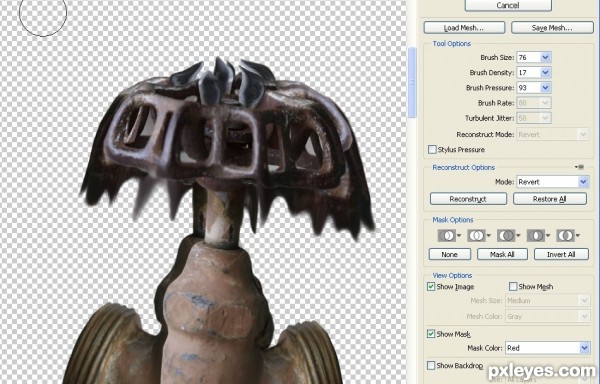600x384 pixels.
Task: Click the Invert Selection mask icon
Action: point(565,235)
